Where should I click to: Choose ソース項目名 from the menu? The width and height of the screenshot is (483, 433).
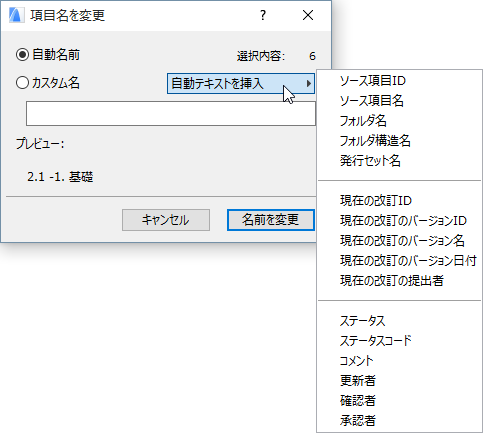point(399,101)
